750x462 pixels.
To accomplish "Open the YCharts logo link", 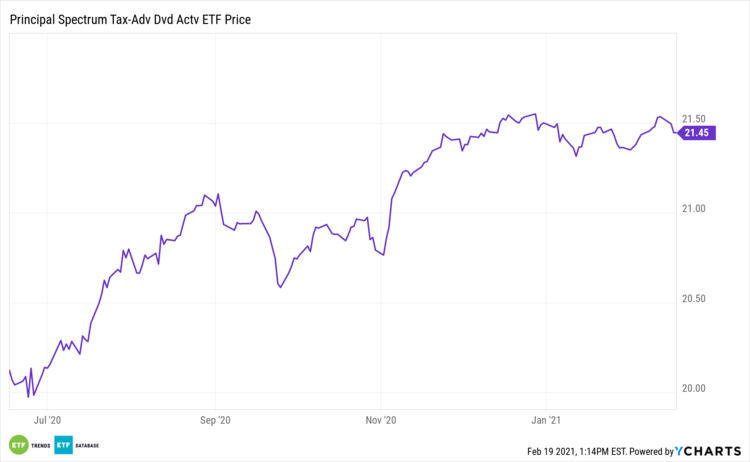I will click(x=707, y=450).
